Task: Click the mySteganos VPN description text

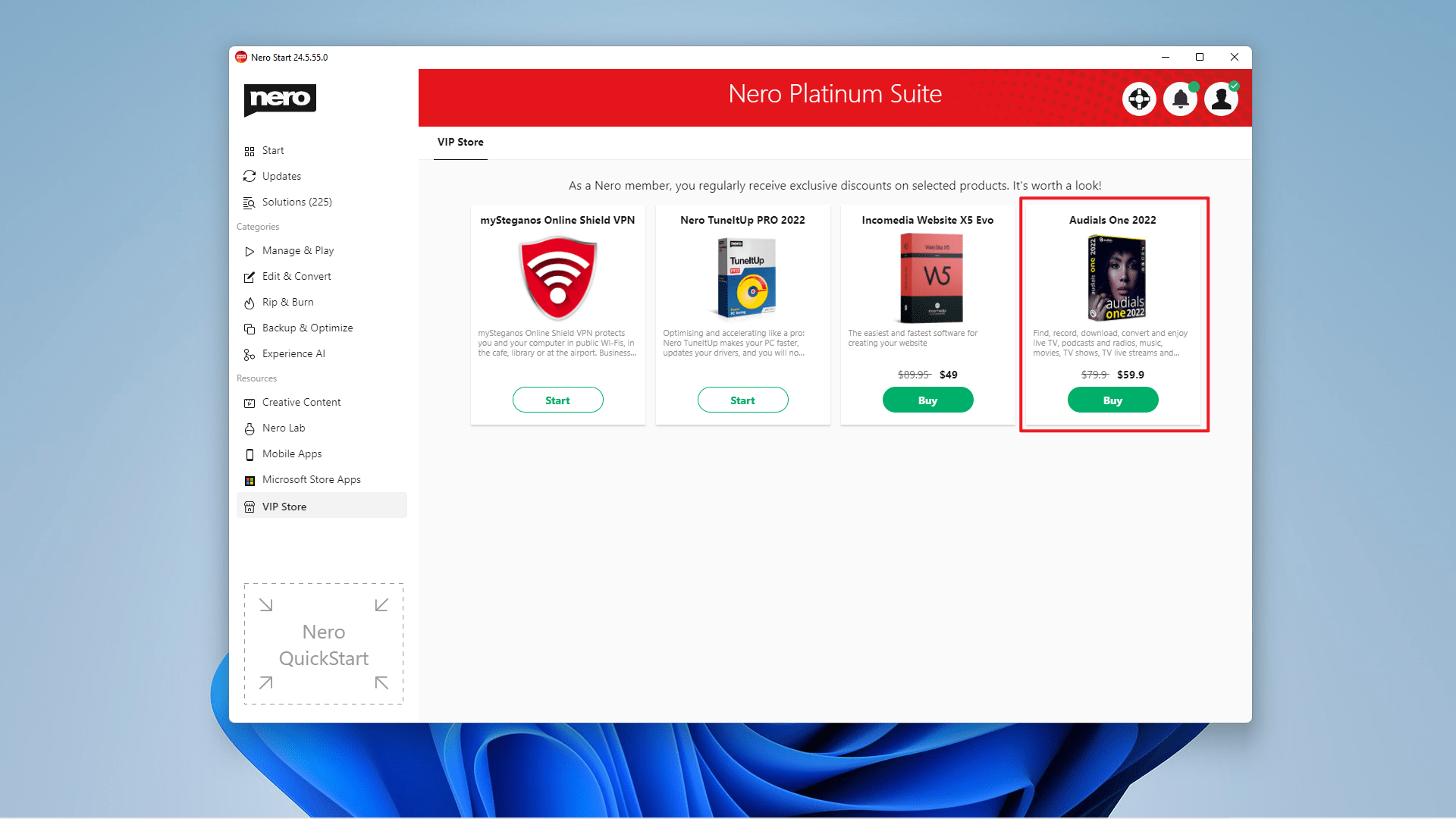Action: click(x=557, y=344)
